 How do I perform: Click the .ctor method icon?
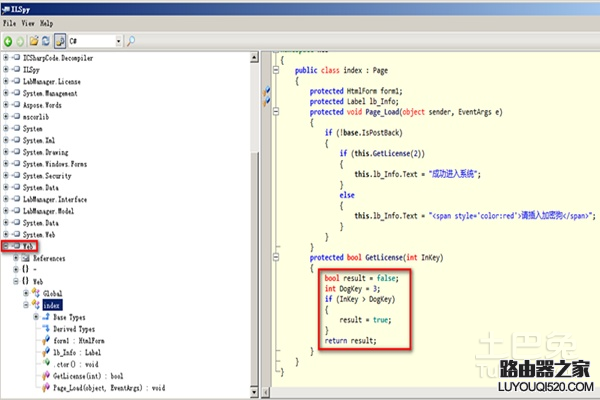(x=46, y=363)
